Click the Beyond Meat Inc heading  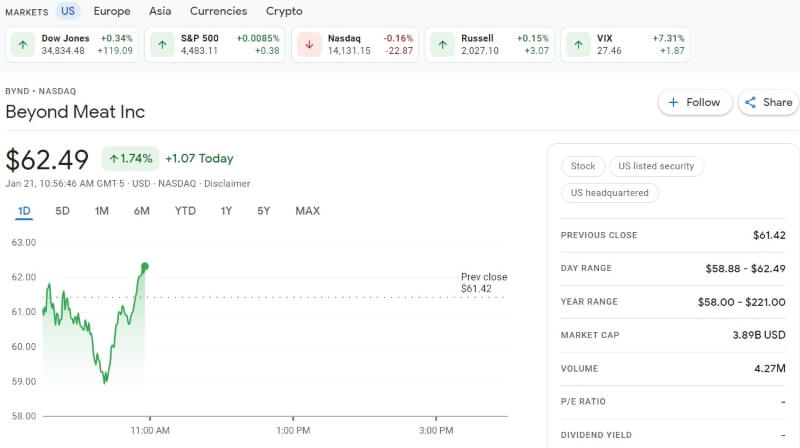75,112
